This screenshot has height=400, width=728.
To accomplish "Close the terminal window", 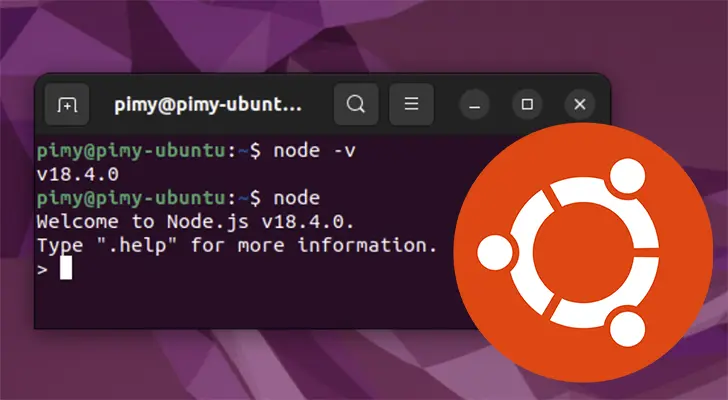I will (x=579, y=104).
